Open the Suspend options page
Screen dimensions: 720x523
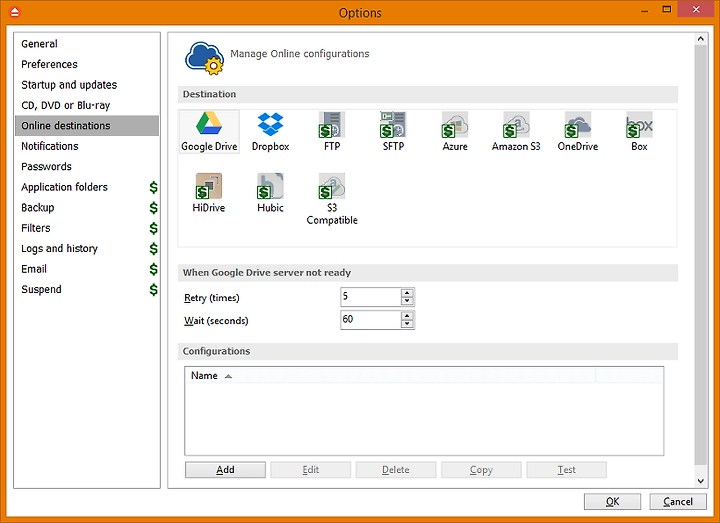(x=87, y=290)
